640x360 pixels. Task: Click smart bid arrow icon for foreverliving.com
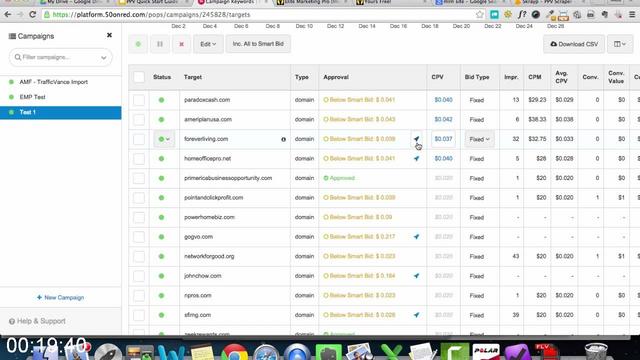point(416,139)
